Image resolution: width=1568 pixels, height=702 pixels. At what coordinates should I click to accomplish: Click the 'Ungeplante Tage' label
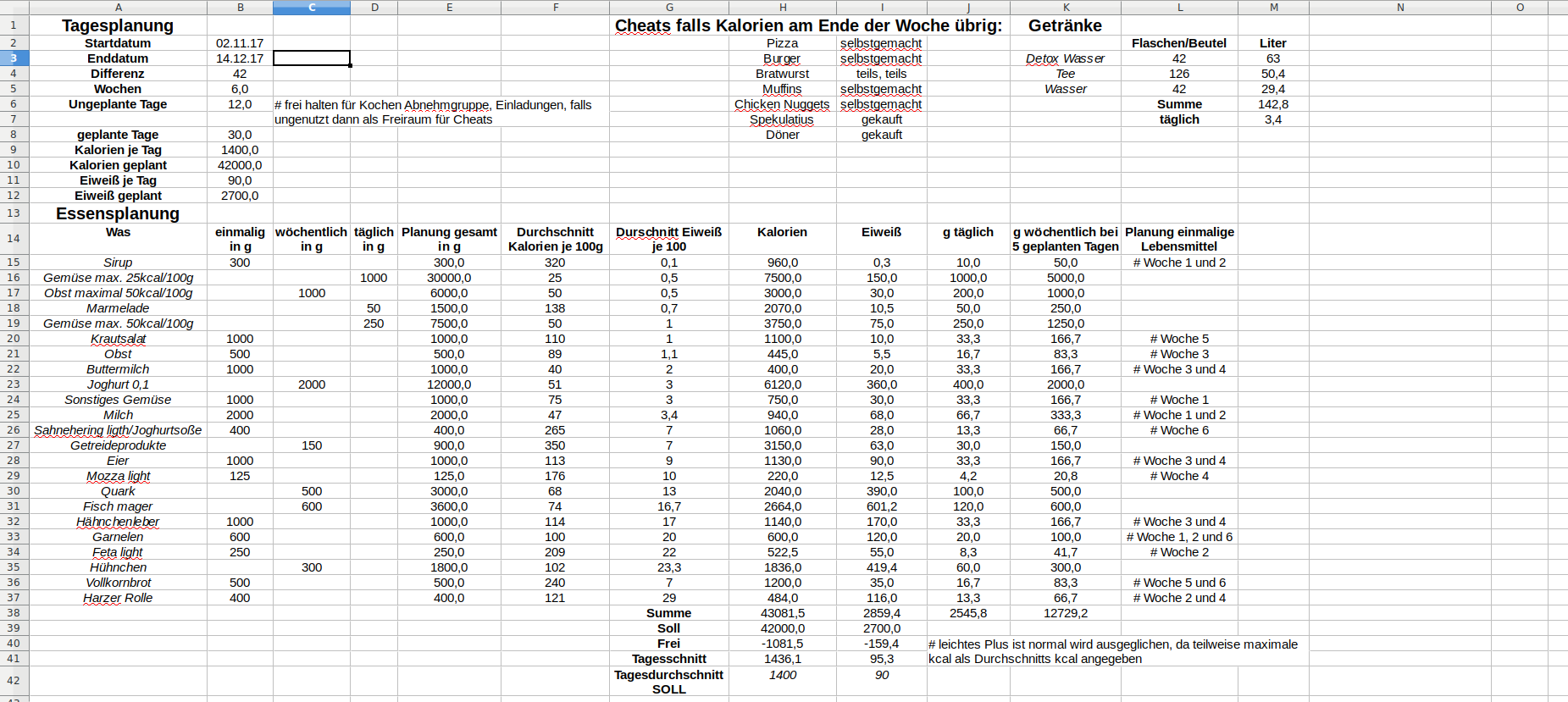(118, 104)
